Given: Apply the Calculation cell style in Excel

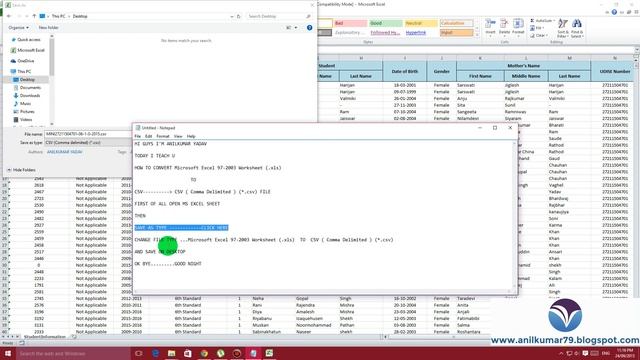Looking at the screenshot, I should [456, 23].
